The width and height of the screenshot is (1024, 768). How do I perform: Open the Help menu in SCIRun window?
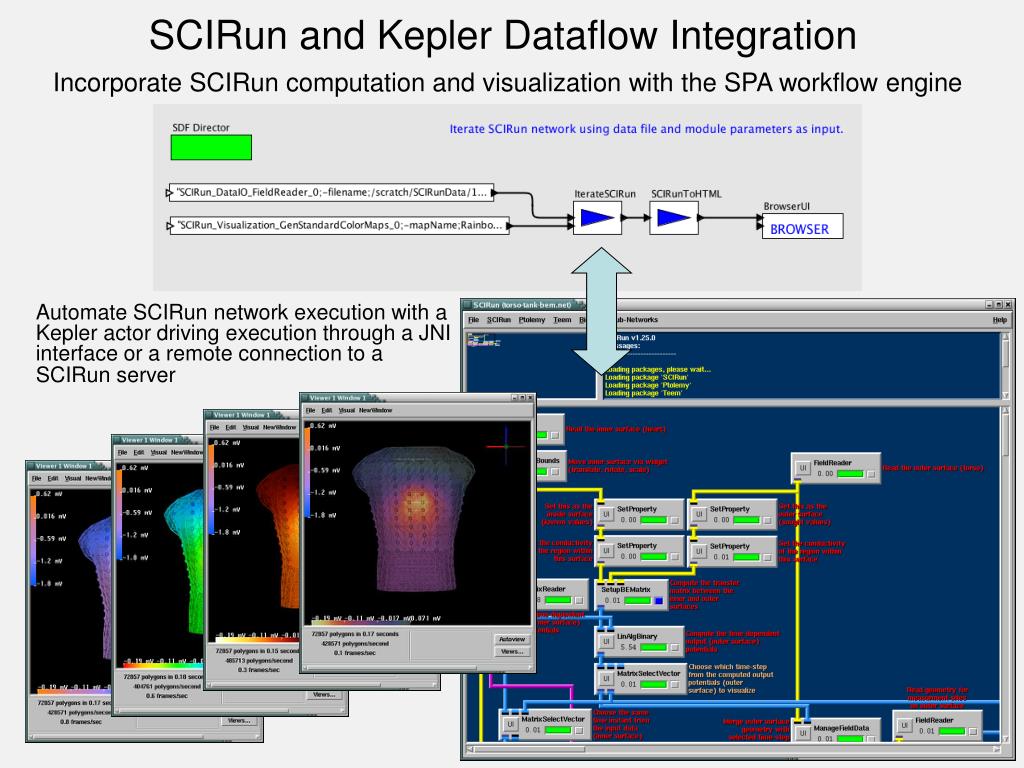999,320
